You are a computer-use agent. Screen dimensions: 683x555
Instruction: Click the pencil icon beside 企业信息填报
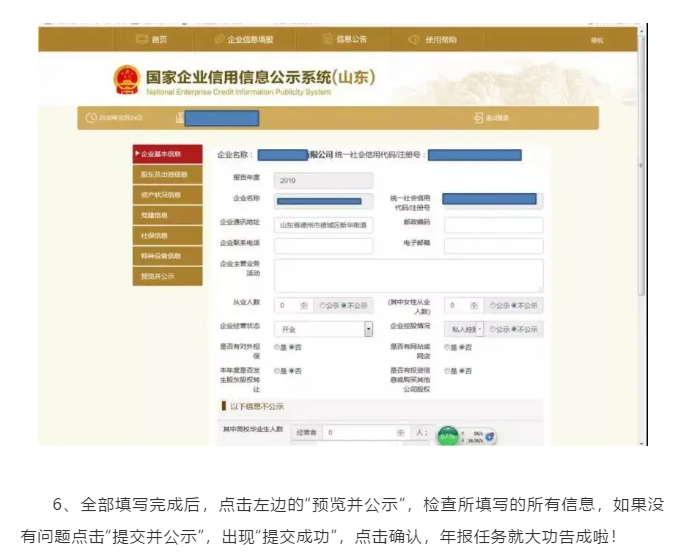220,39
